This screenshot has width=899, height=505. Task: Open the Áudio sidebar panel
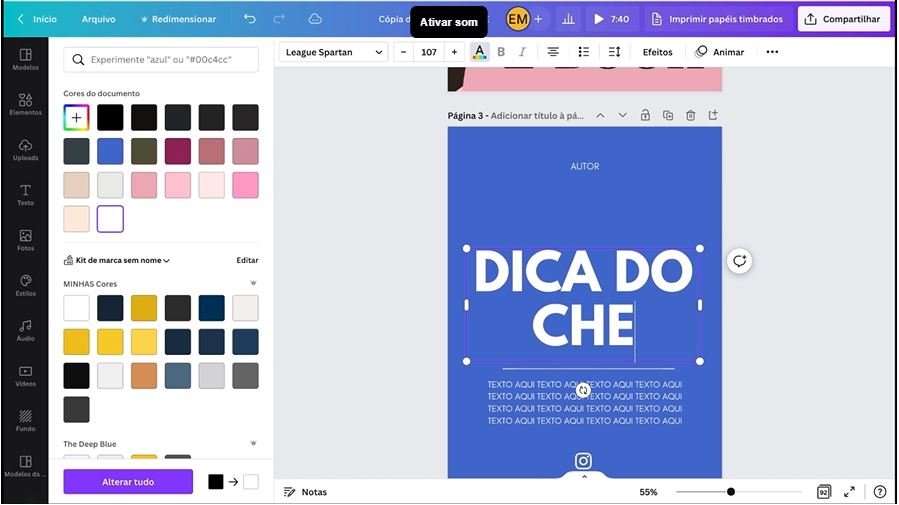[x=25, y=331]
